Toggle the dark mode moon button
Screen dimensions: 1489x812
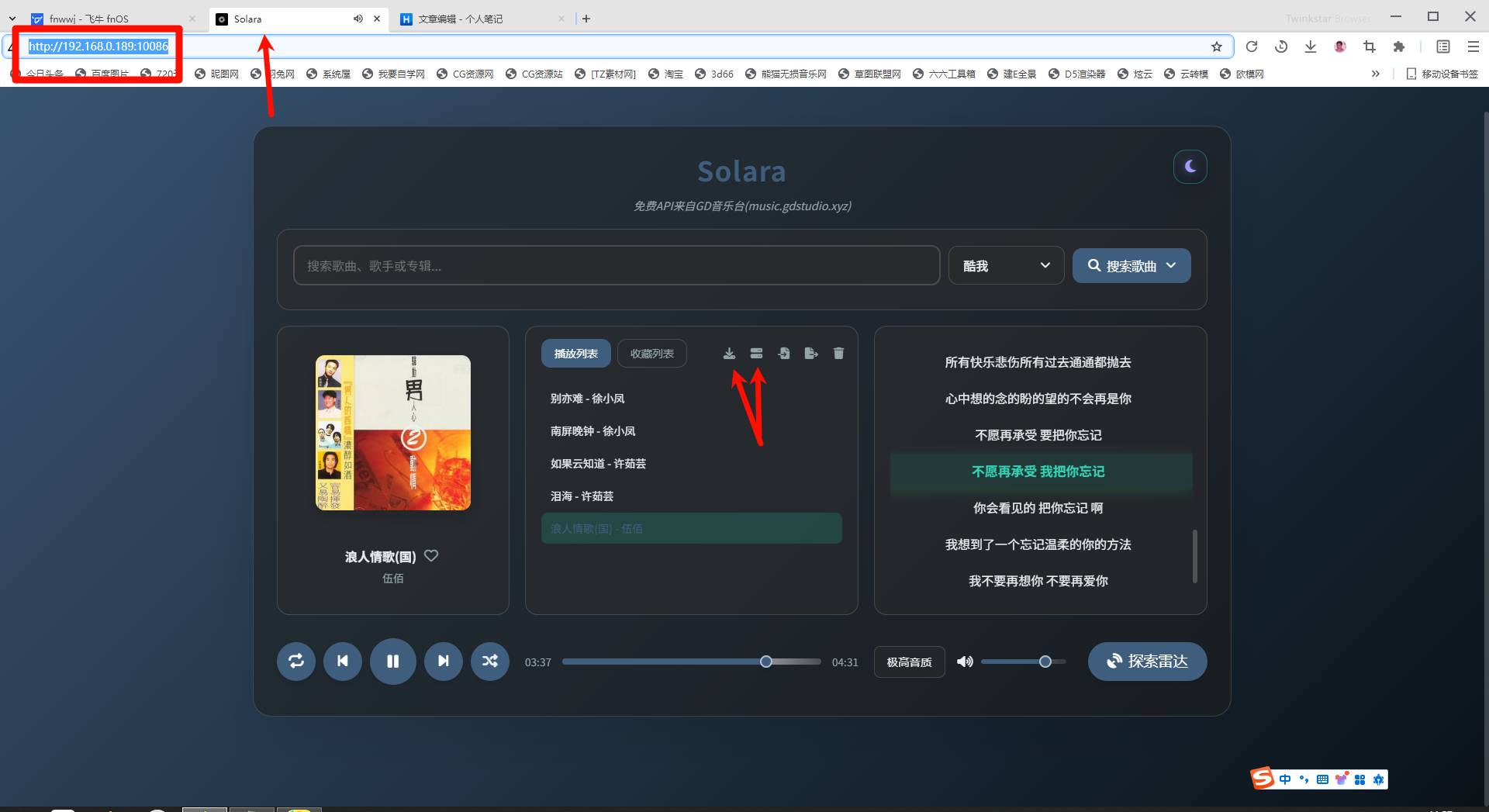point(1190,167)
